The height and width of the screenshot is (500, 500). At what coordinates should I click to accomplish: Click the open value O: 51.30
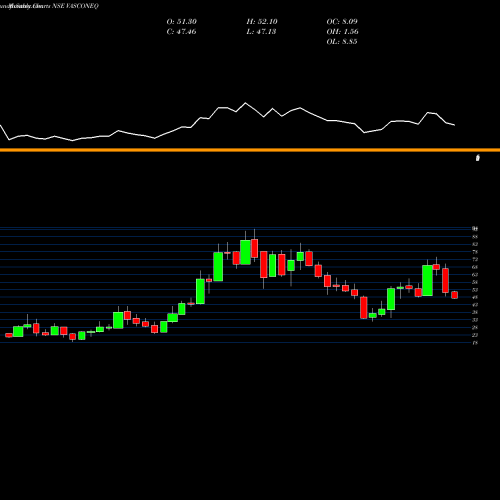pyautogui.click(x=182, y=22)
